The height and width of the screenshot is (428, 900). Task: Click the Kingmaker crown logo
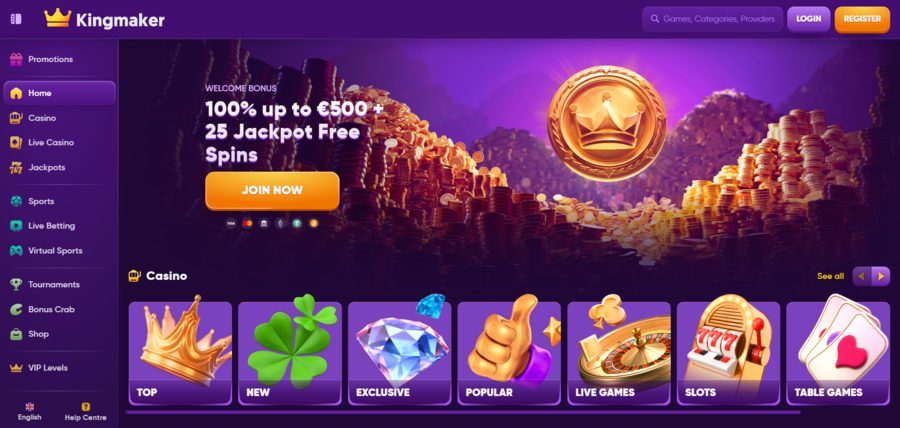tap(57, 19)
